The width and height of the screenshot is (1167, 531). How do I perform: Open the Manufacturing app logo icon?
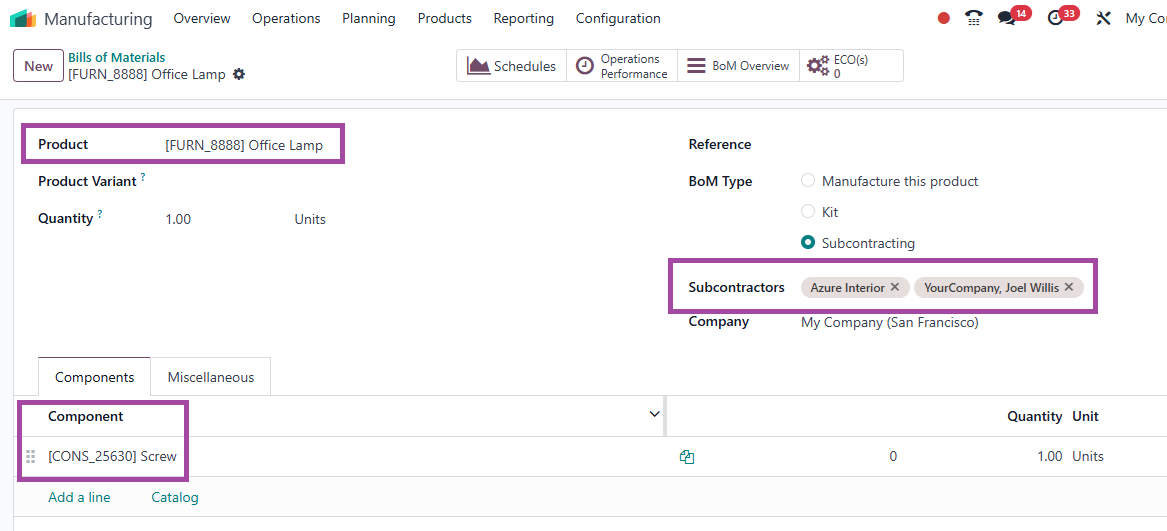(x=23, y=19)
